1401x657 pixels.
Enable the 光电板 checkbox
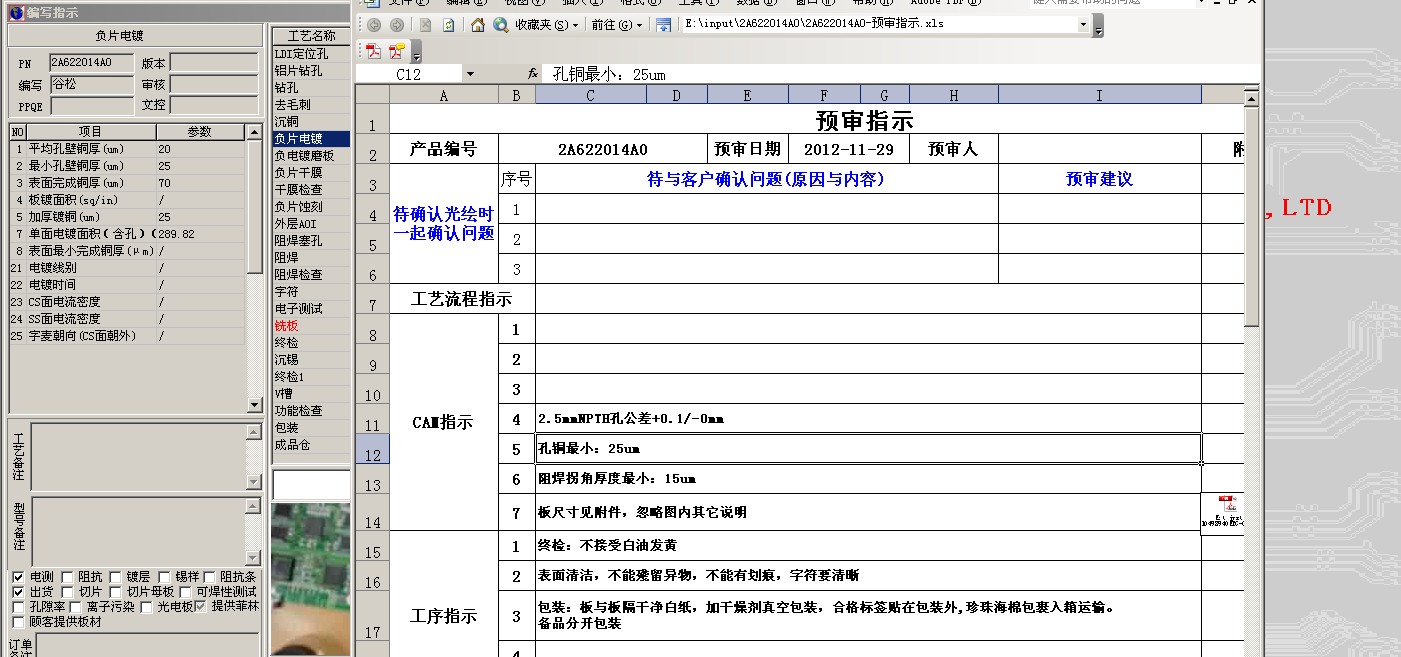click(x=146, y=606)
